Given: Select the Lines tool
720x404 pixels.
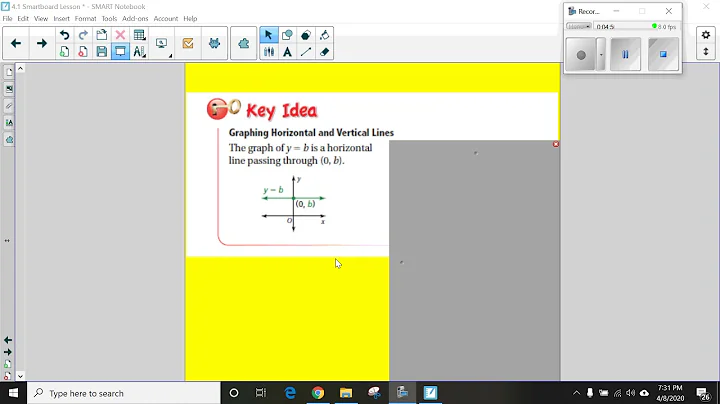Looking at the screenshot, I should [x=306, y=51].
